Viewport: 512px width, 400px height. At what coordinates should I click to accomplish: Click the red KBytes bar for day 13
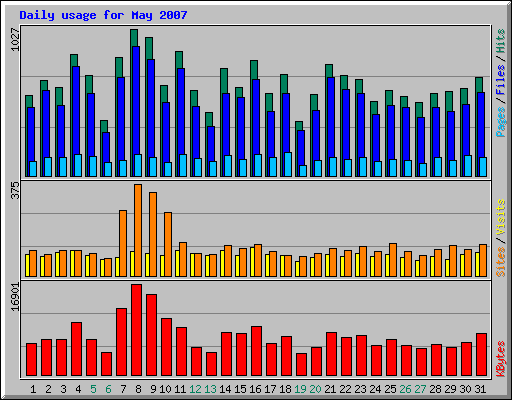(x=211, y=364)
